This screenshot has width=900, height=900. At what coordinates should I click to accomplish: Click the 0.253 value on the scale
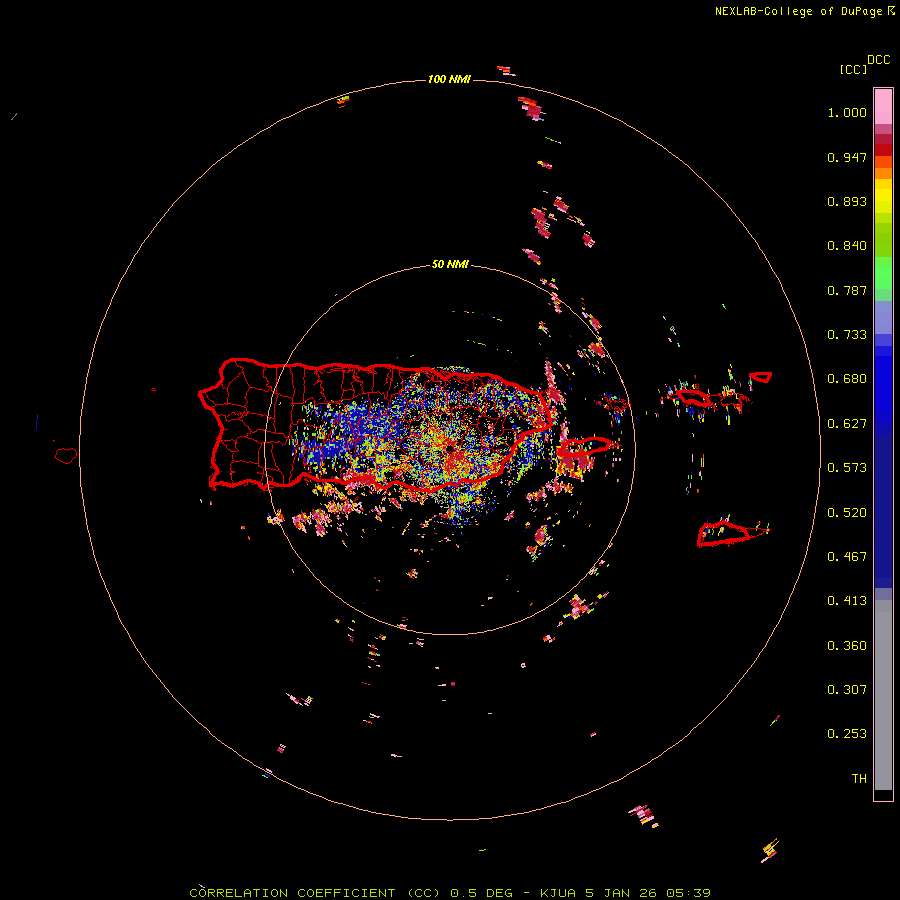(847, 734)
